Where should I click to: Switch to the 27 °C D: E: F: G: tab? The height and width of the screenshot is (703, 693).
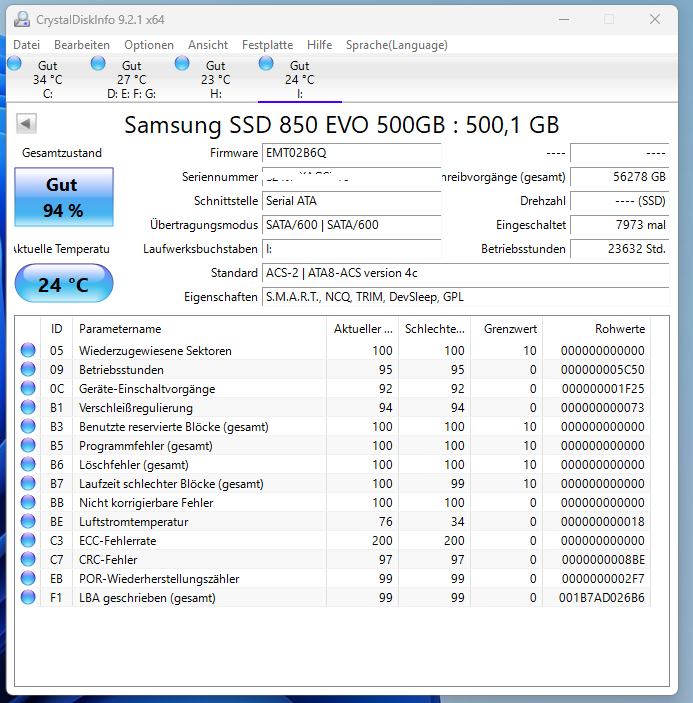[131, 79]
